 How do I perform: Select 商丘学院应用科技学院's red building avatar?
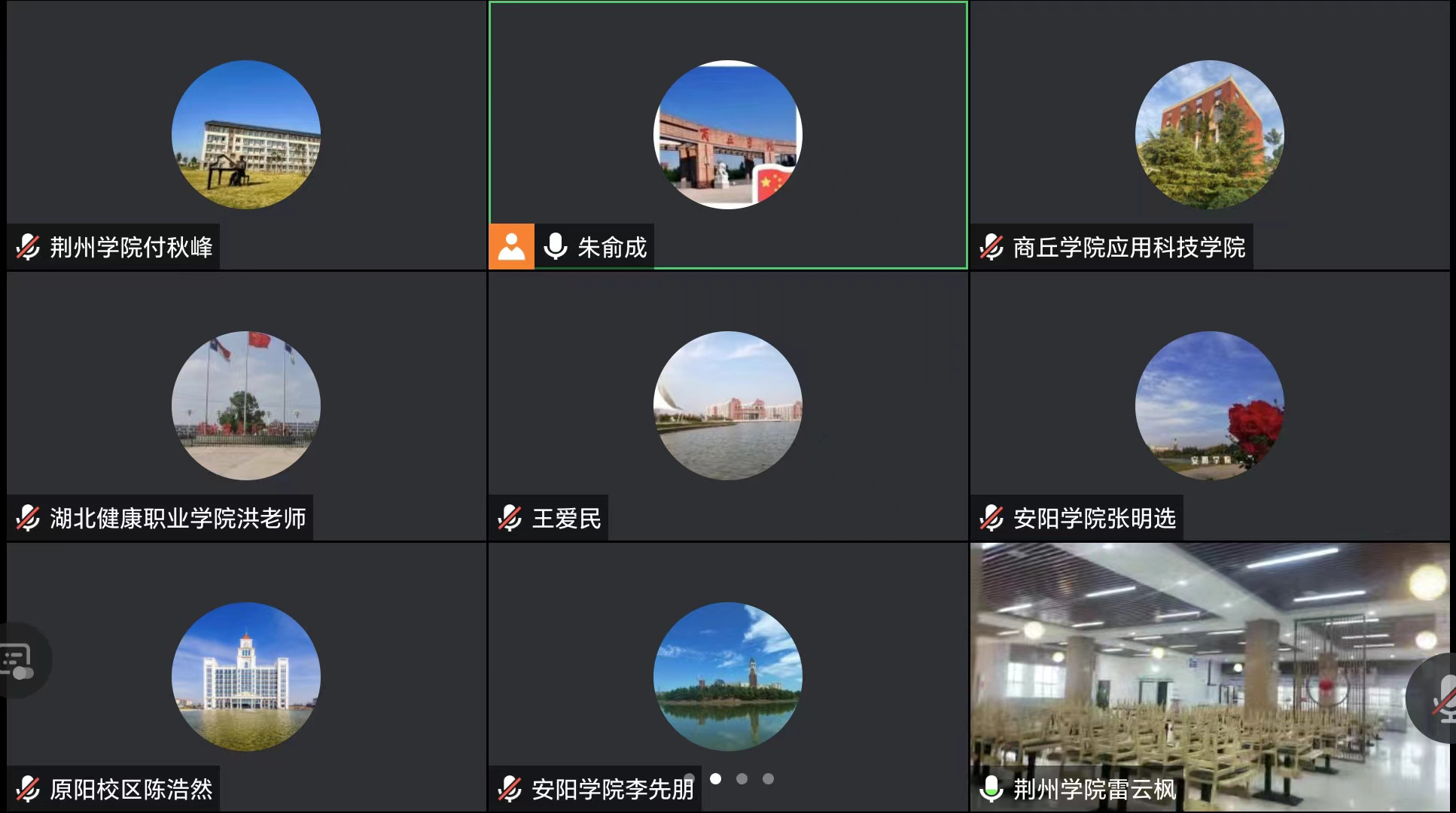tap(1210, 135)
